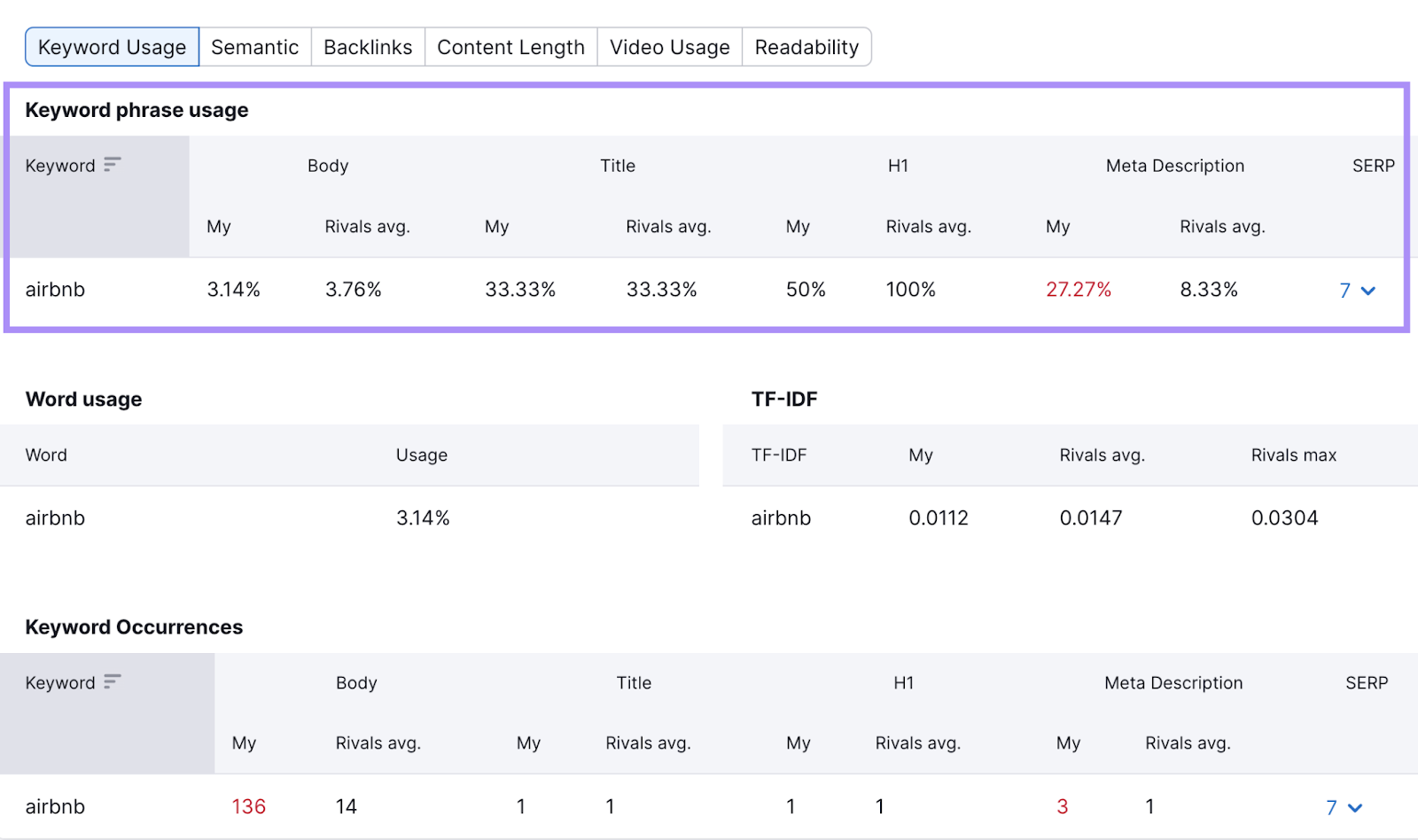Click the blue '7' link in Keyword Occurrences
The image size is (1418, 840).
click(x=1331, y=806)
